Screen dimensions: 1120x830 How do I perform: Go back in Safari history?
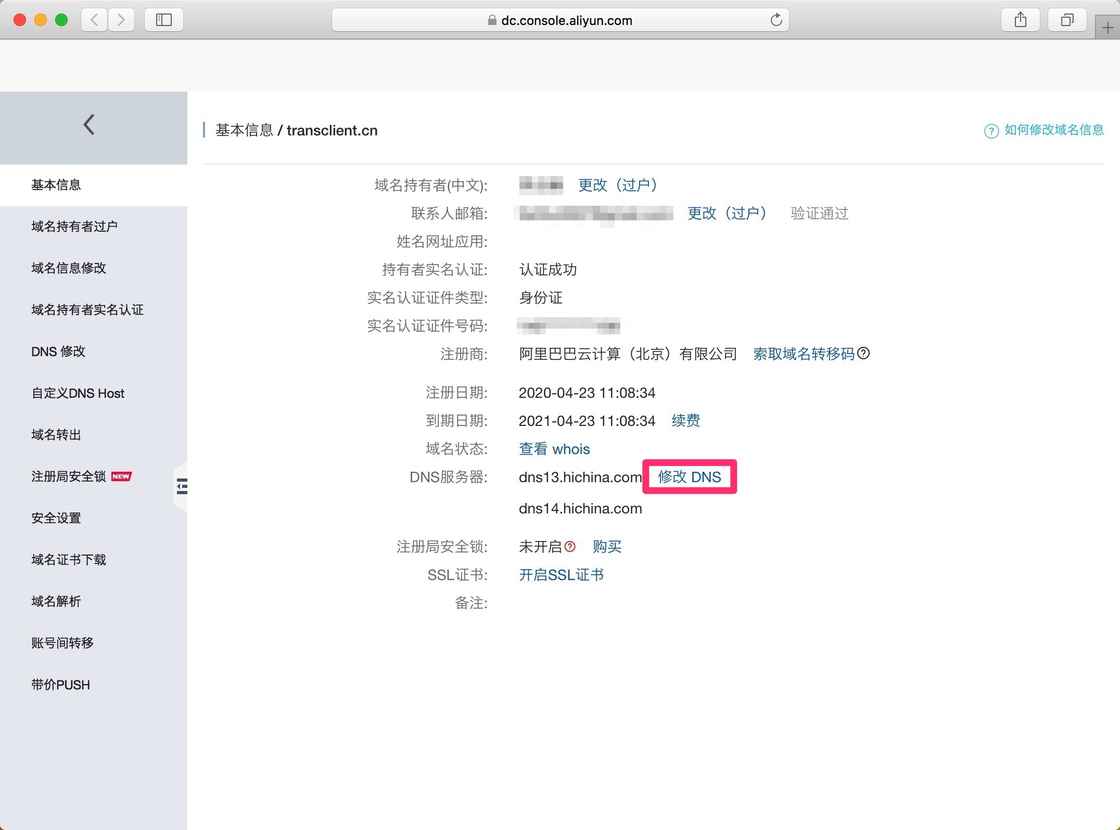click(94, 20)
